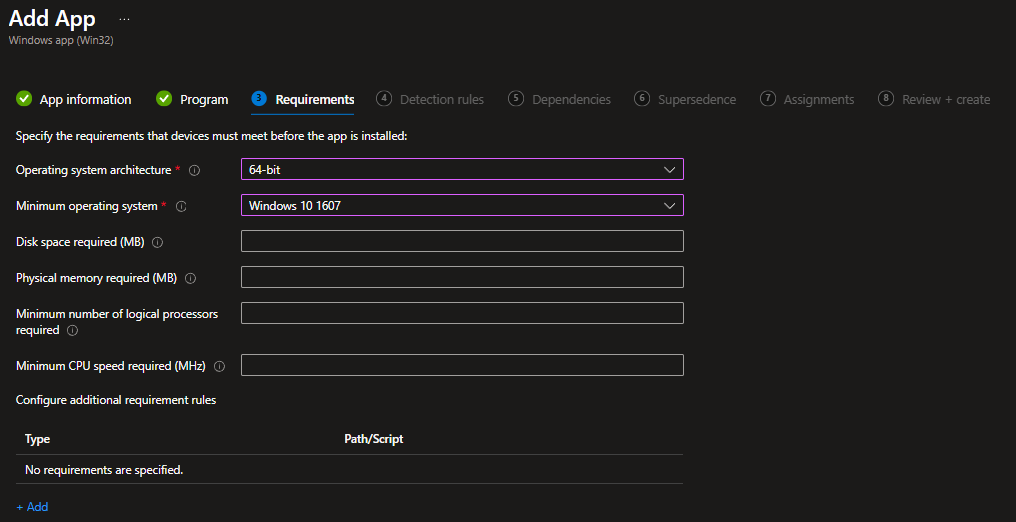
Task: Select the Requirements tab
Action: [x=303, y=100]
